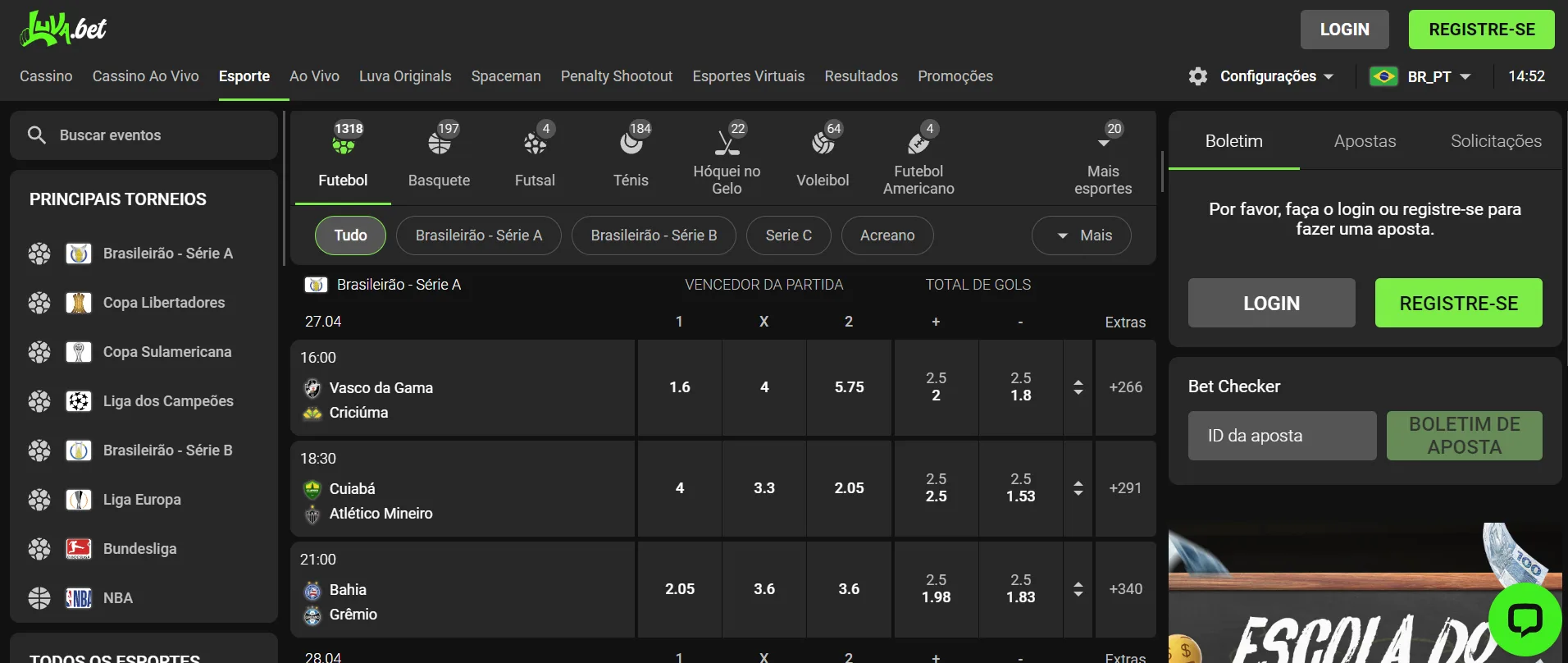Select the Basquete sport icon

[440, 144]
